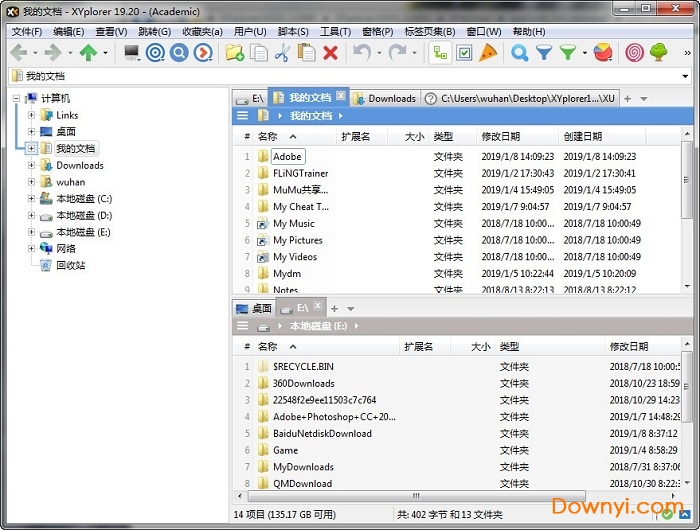
Task: Open the forward history dropdown arrow
Action: click(x=70, y=53)
